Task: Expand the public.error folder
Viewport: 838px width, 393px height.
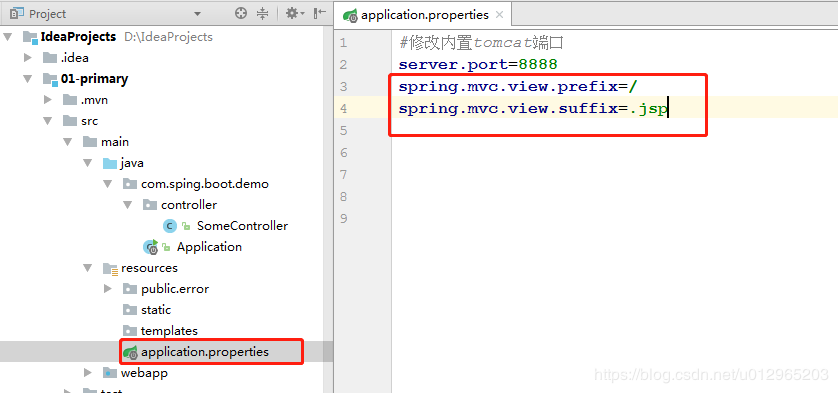Action: (x=108, y=289)
